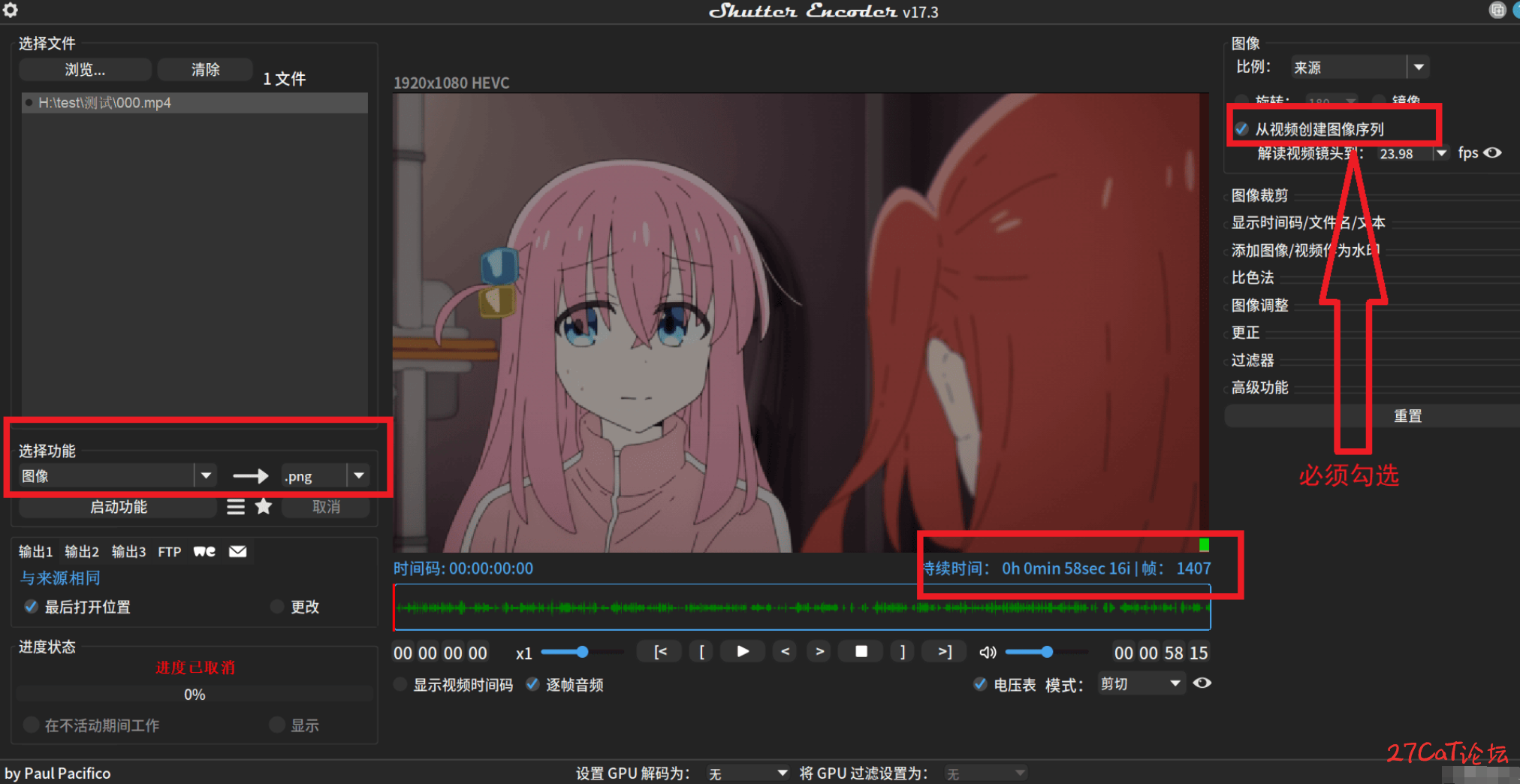Toggle 最后打开位置 checkbox

point(31,606)
